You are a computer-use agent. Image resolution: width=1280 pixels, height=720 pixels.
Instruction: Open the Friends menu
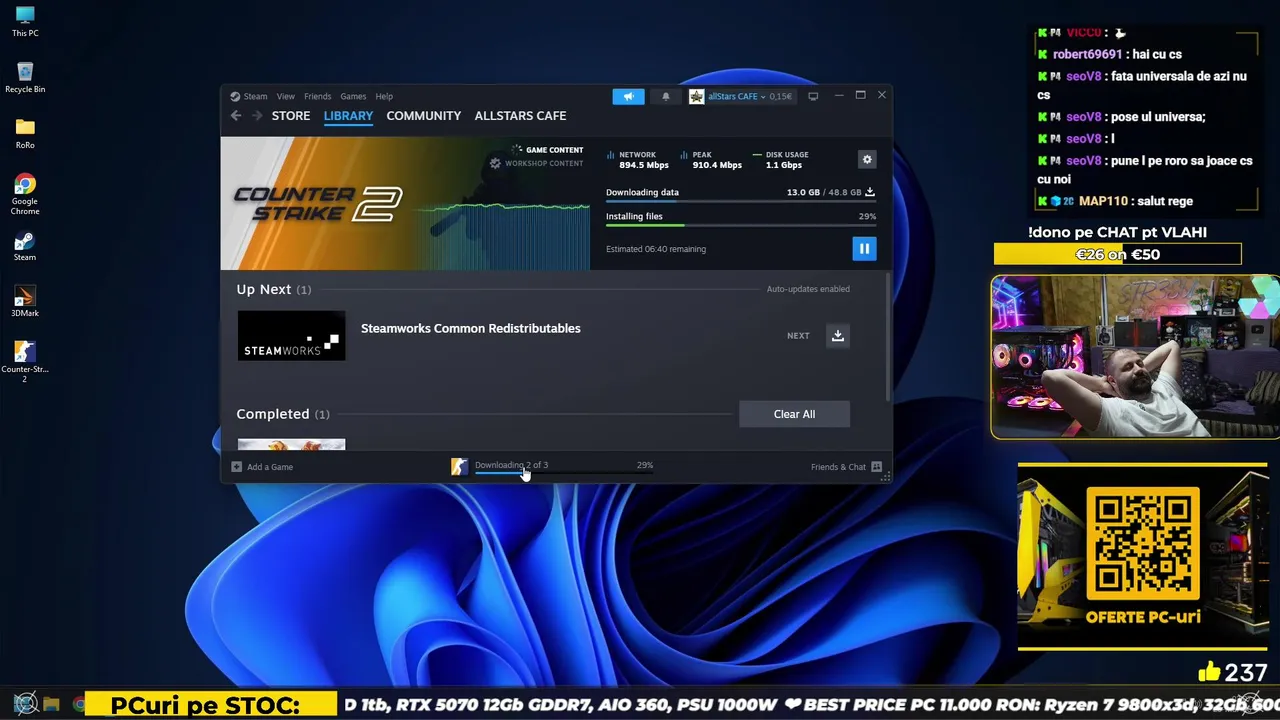[317, 96]
